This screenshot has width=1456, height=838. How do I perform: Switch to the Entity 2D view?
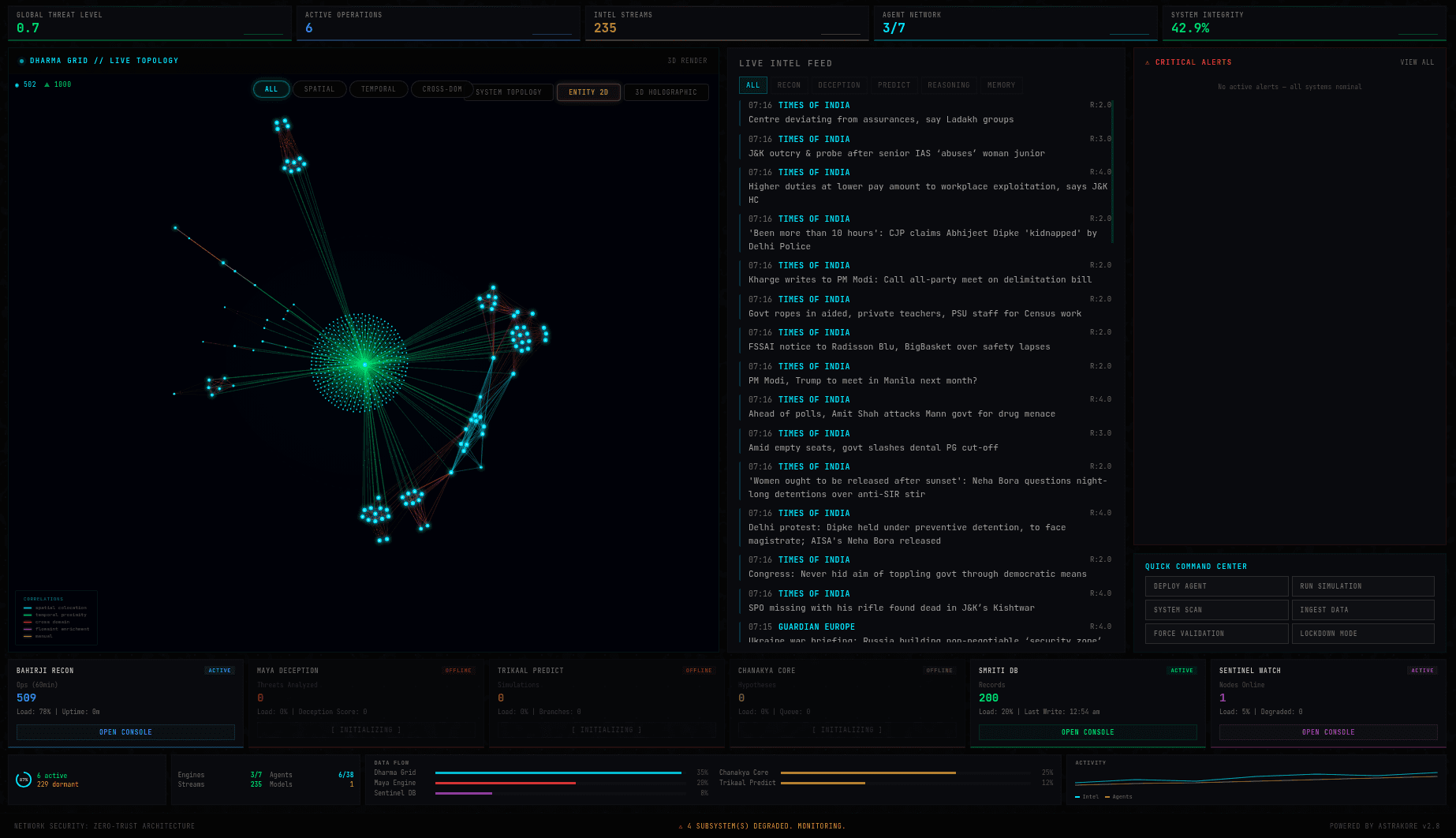coord(588,92)
